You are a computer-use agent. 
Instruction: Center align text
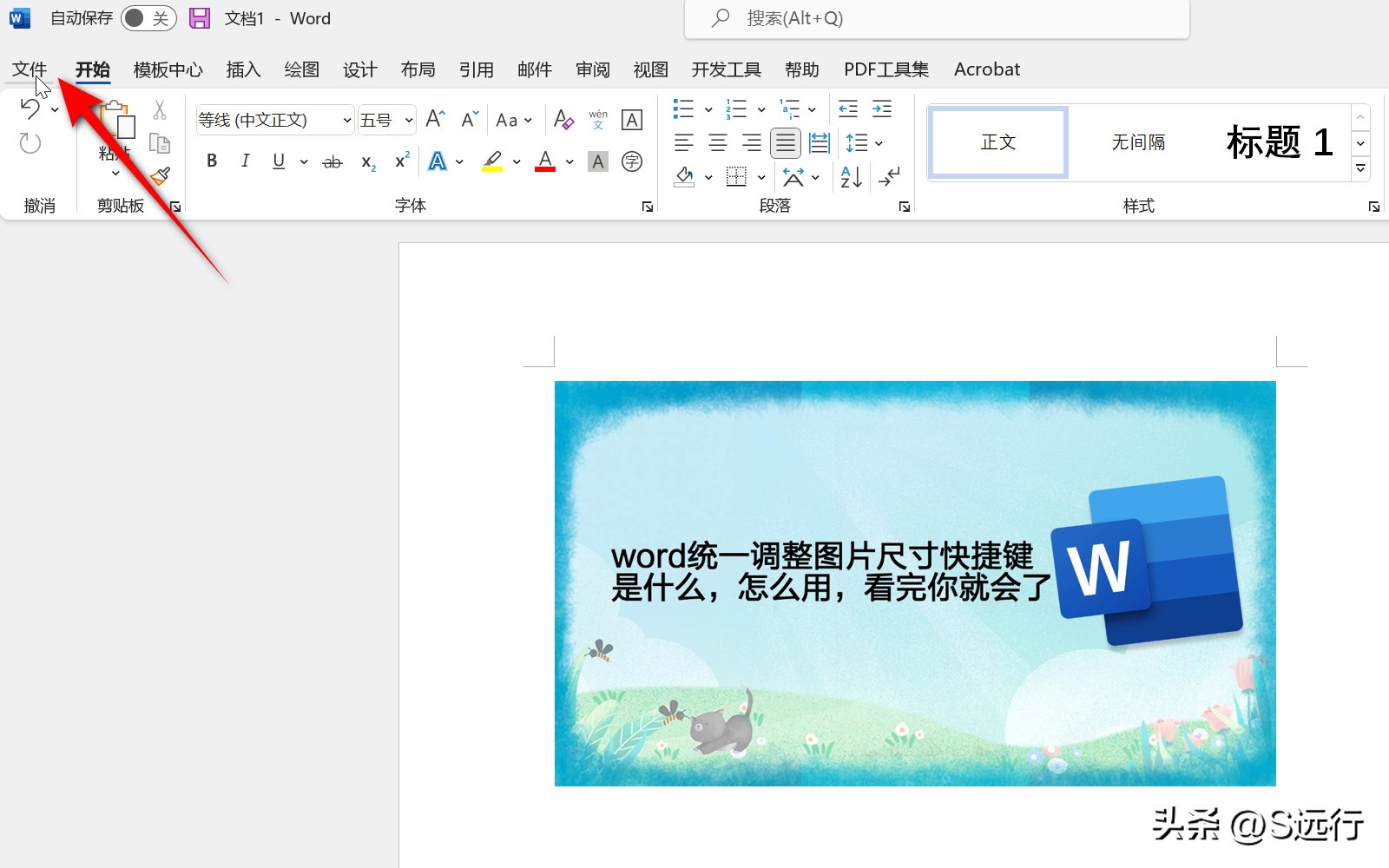[718, 142]
